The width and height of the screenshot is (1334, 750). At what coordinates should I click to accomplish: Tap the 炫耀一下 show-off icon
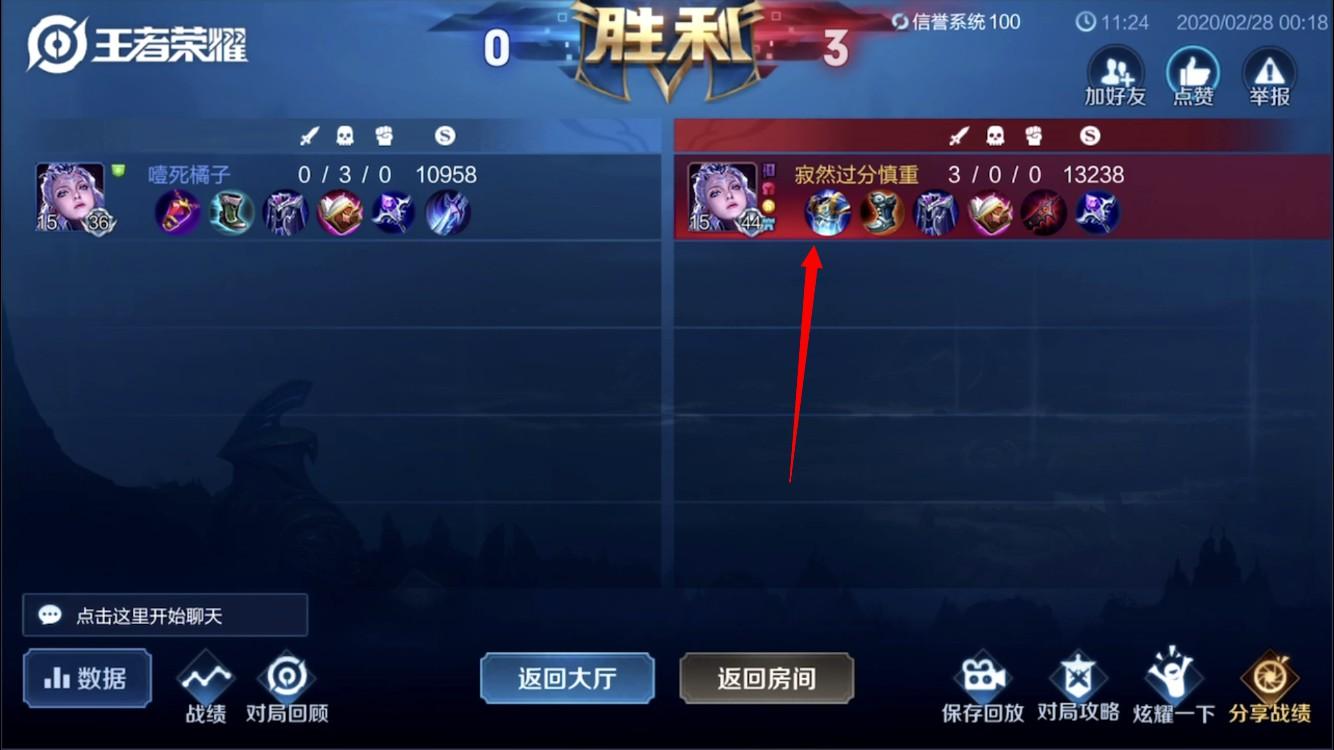pyautogui.click(x=1174, y=688)
